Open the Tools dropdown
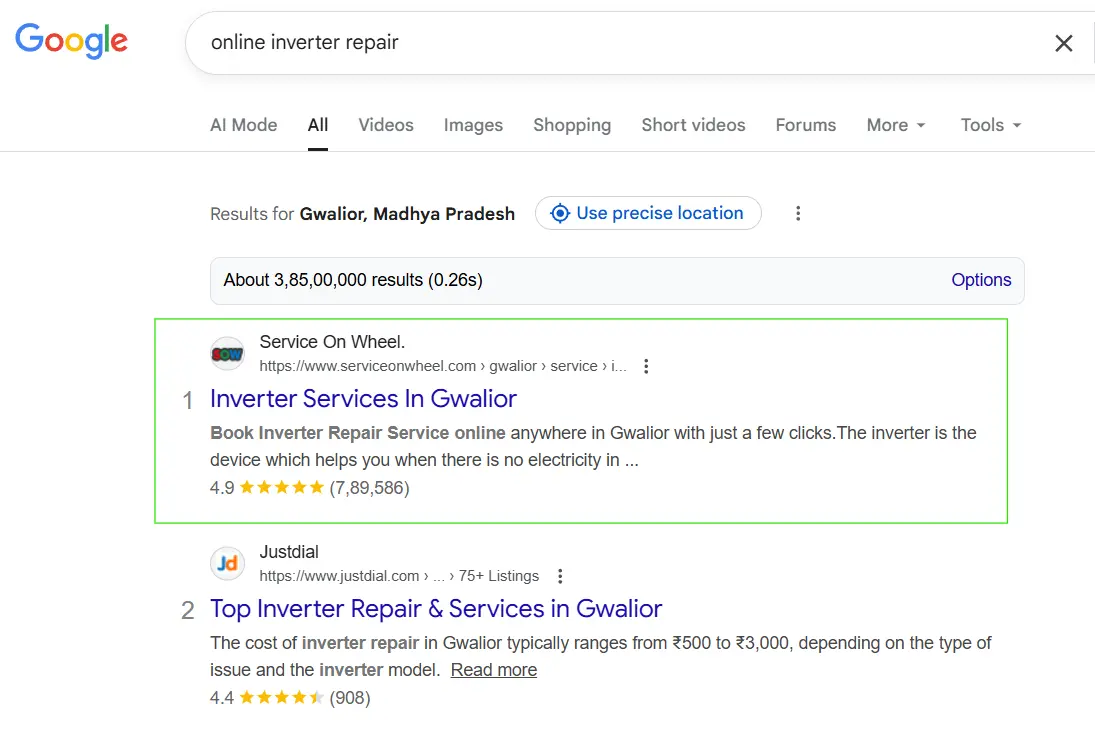Viewport: 1095px width, 732px height. tap(990, 125)
